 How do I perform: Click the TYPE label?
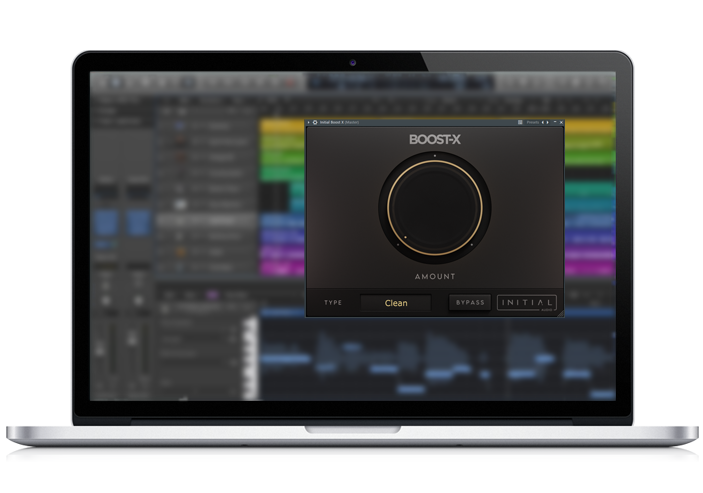click(333, 303)
